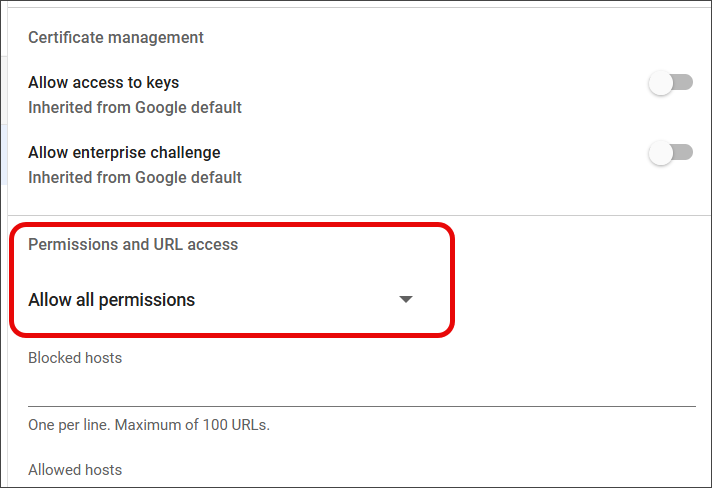Click the grey track of the enterprise challenge switch
Image resolution: width=712 pixels, height=488 pixels.
684,153
